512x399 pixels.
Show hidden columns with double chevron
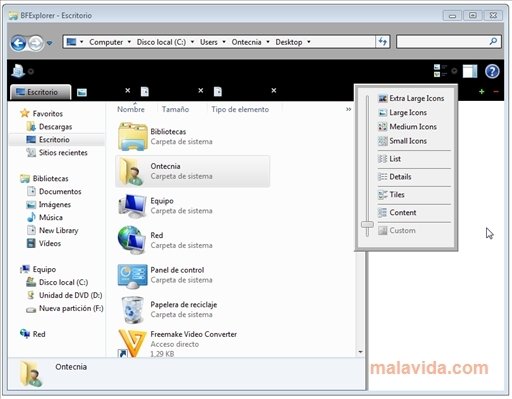point(348,109)
